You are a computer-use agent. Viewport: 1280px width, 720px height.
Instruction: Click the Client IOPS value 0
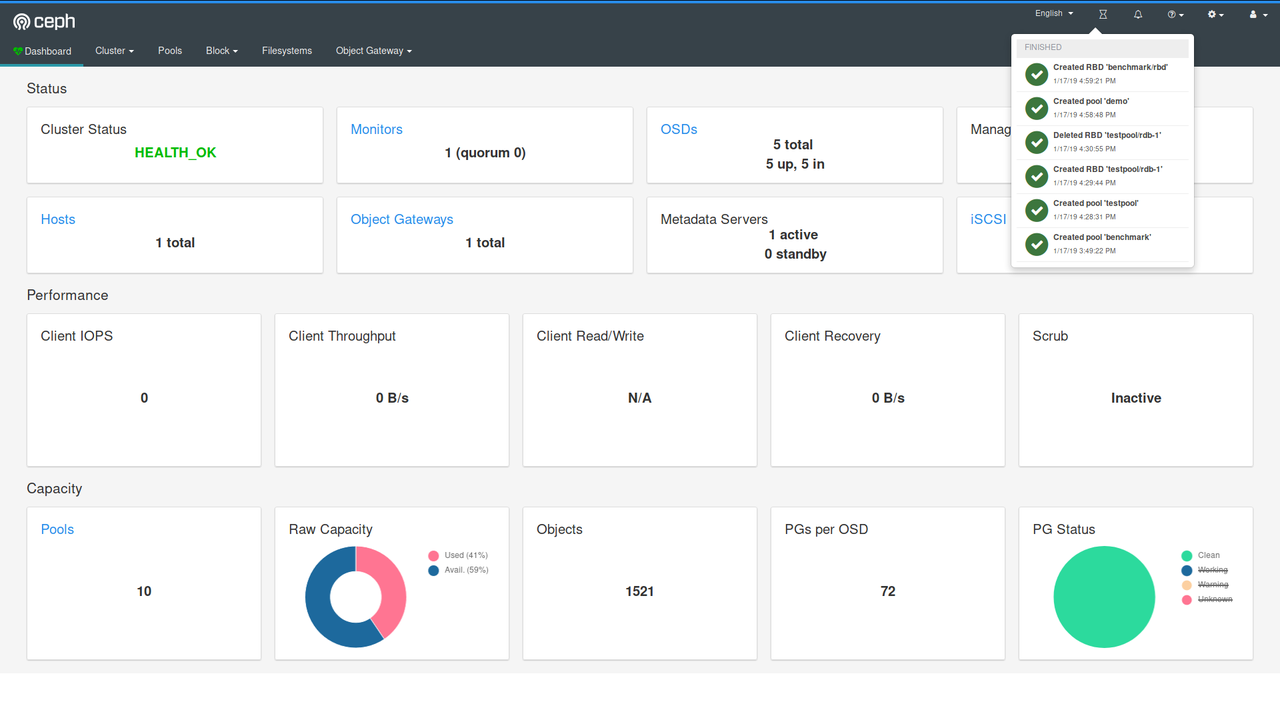tap(144, 398)
